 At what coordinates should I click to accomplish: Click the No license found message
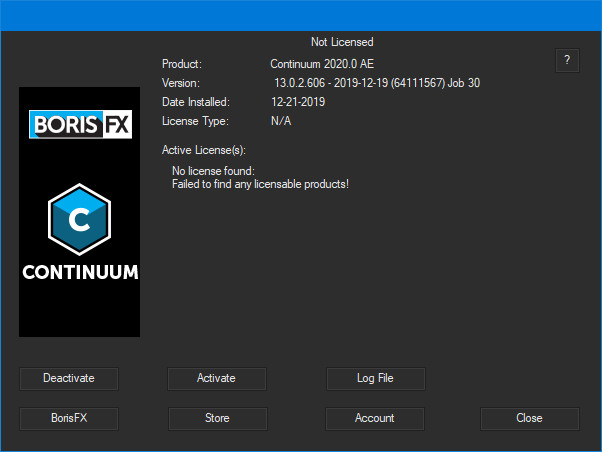pyautogui.click(x=213, y=171)
